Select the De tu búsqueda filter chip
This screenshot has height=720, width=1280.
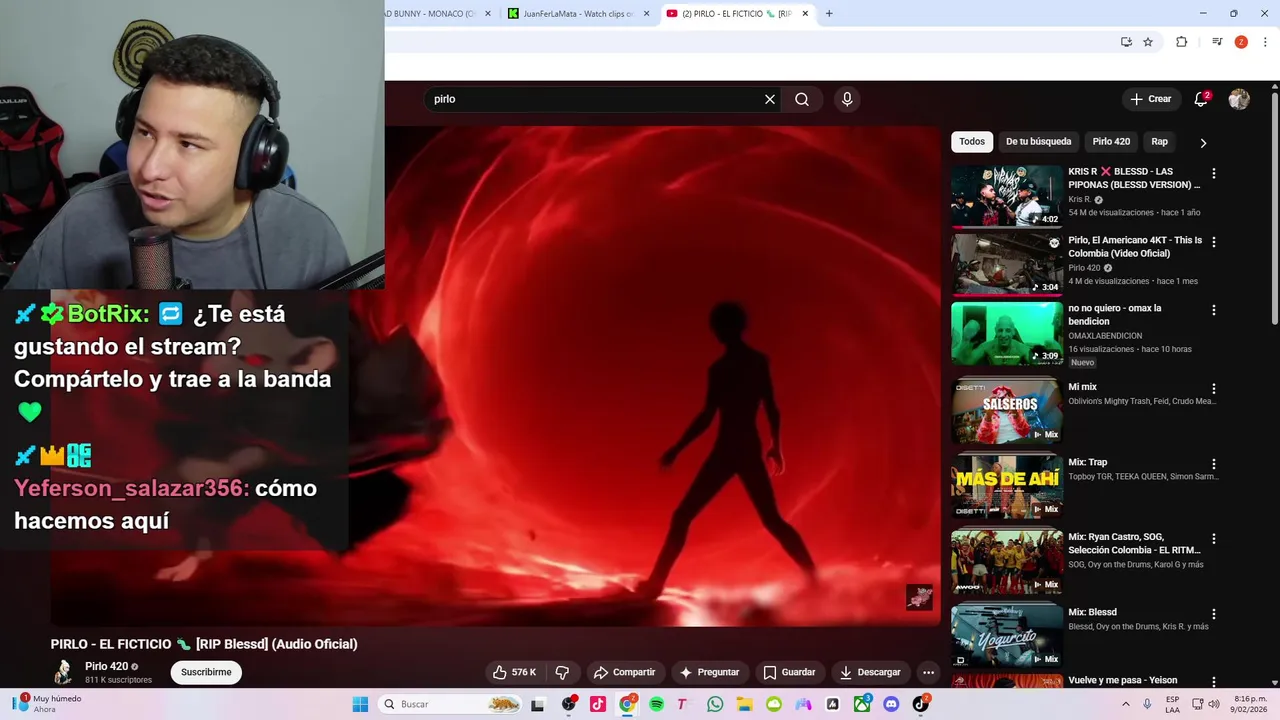point(1038,142)
